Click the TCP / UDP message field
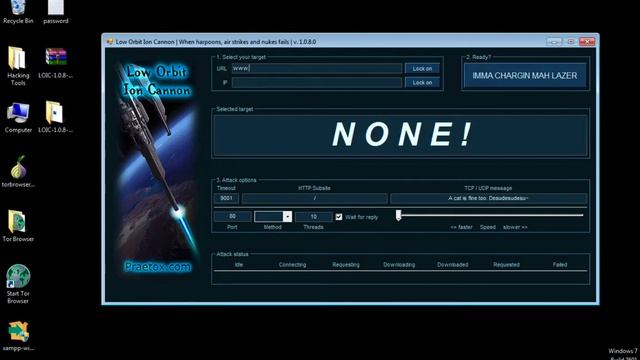Image resolution: width=640 pixels, height=360 pixels. (x=489, y=198)
